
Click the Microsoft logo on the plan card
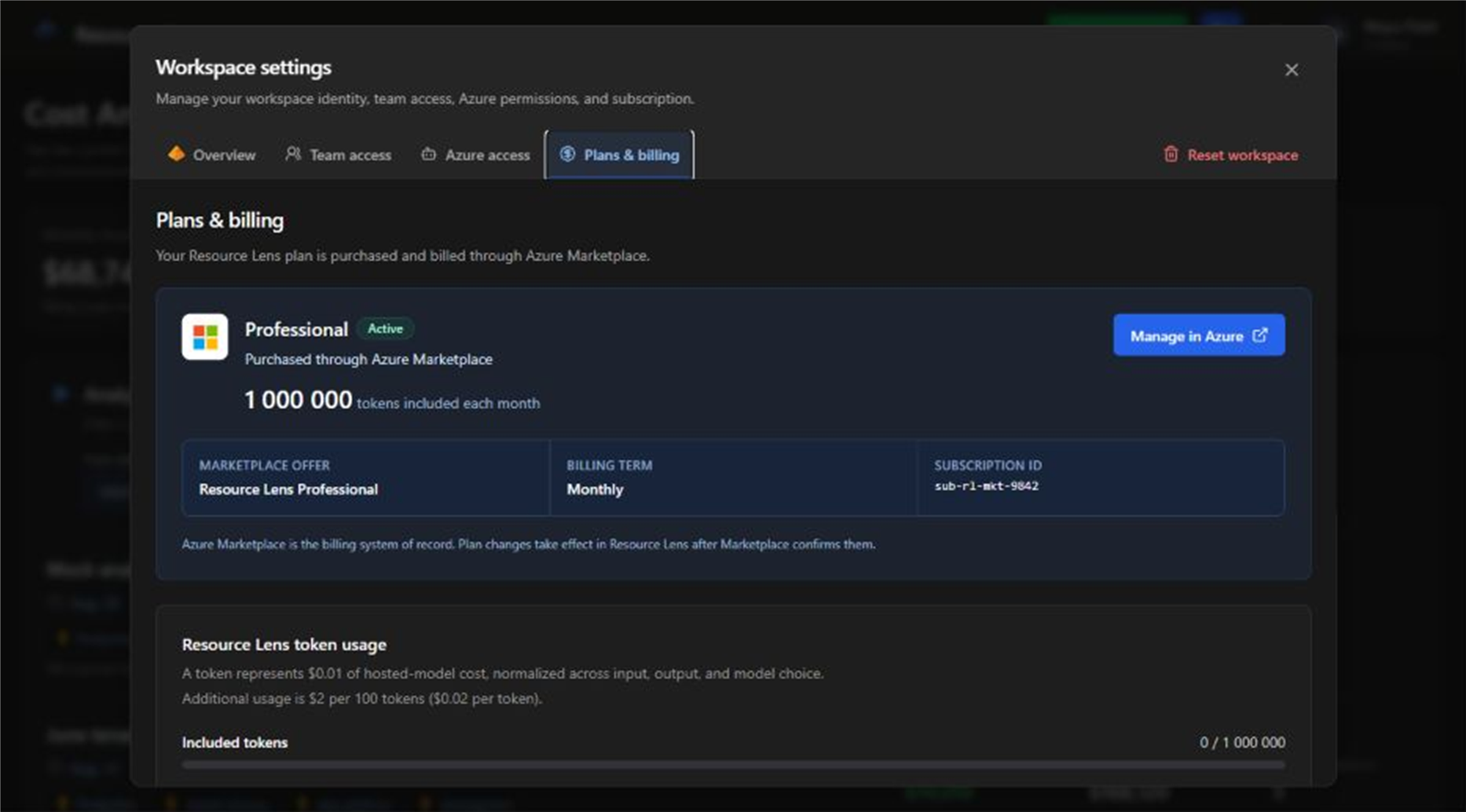(x=205, y=337)
